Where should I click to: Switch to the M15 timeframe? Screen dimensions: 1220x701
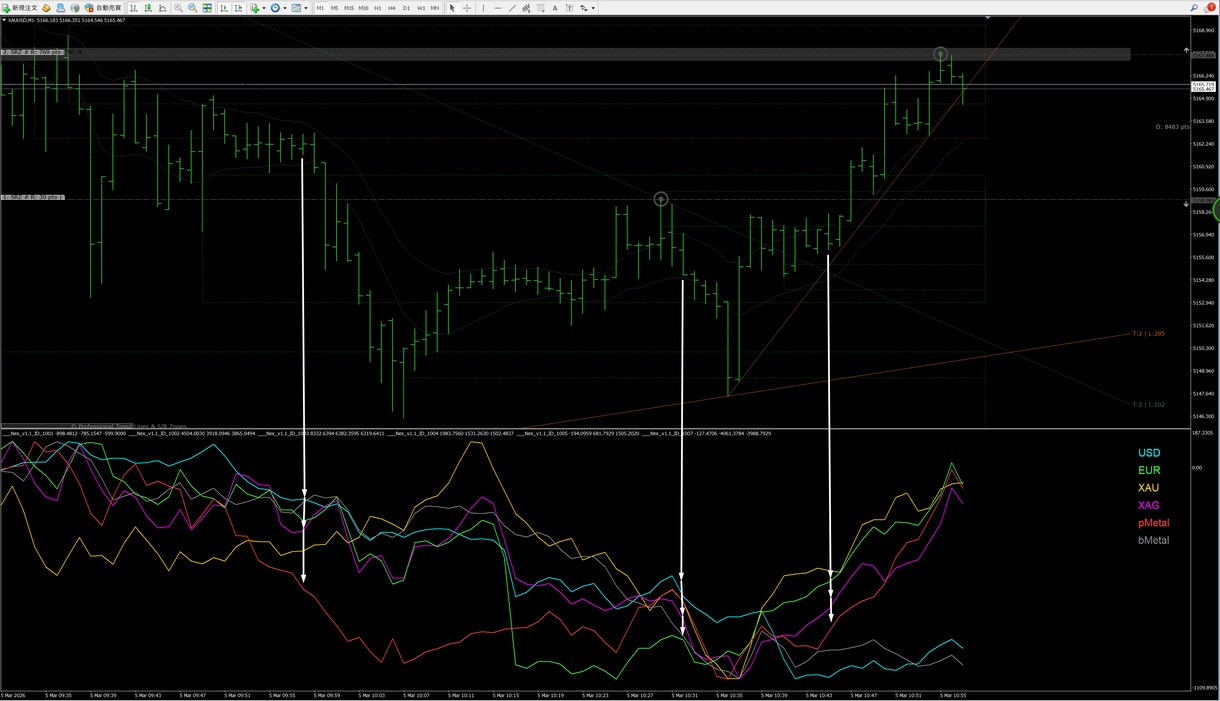348,8
